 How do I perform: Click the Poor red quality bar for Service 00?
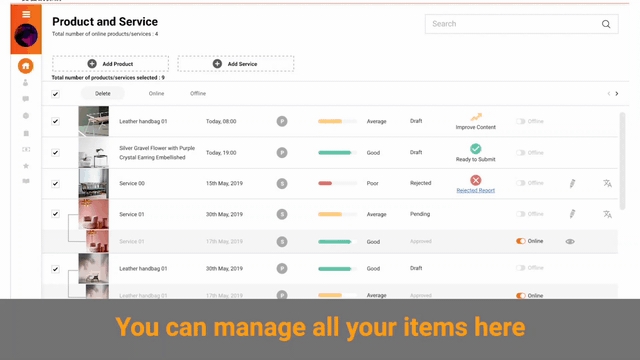(337, 183)
